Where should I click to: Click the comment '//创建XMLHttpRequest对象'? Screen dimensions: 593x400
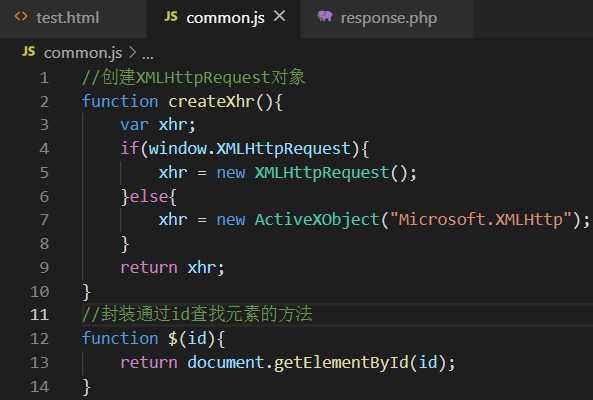[x=193, y=78]
